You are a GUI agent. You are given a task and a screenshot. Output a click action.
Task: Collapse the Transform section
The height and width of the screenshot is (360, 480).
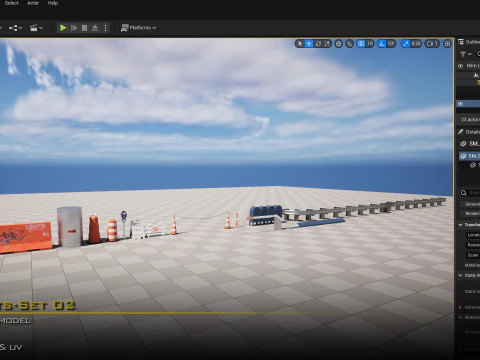coord(461,225)
